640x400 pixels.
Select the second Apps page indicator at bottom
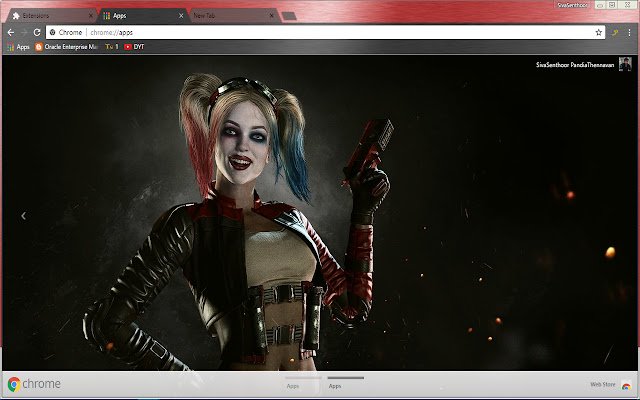click(x=346, y=383)
